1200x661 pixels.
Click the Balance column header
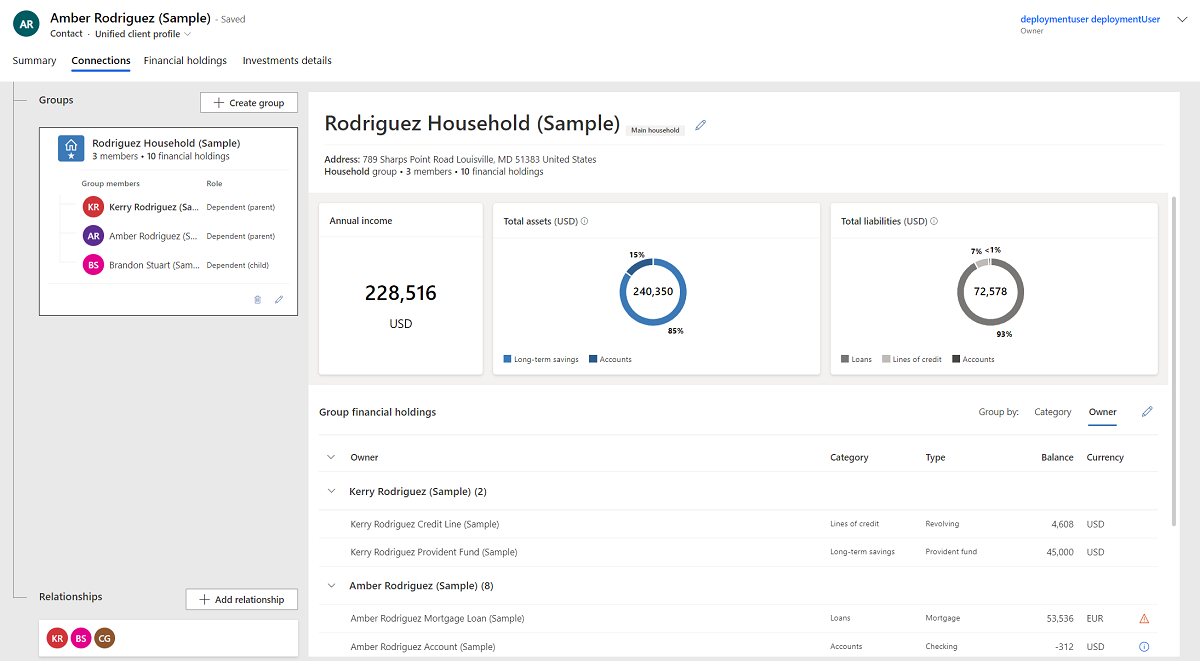click(x=1057, y=457)
